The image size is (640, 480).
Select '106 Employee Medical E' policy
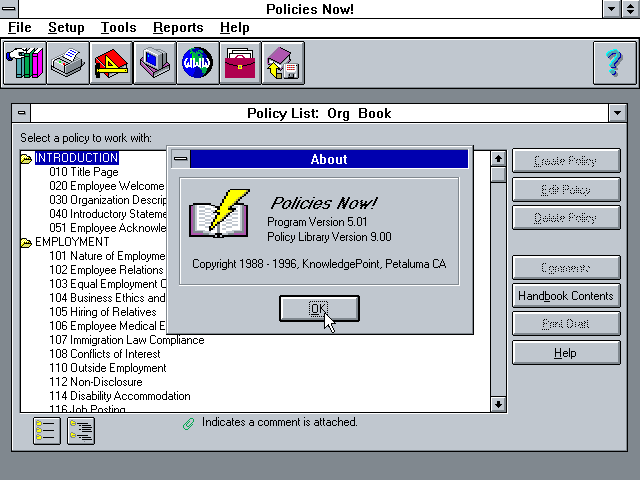tap(107, 326)
